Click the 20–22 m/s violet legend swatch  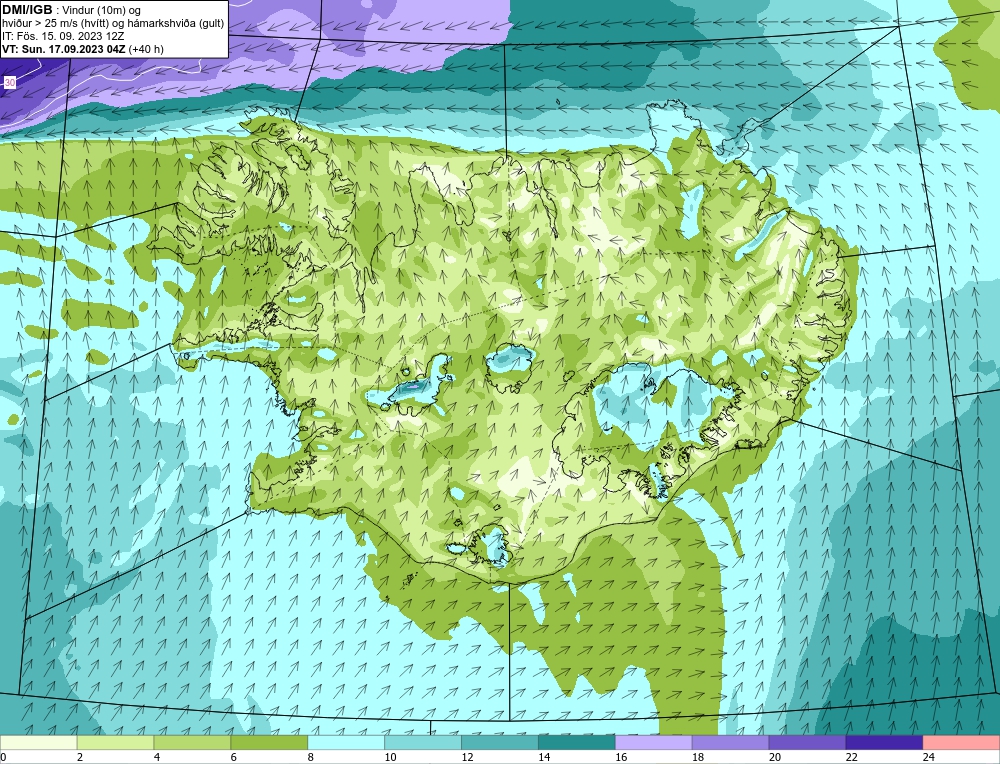click(x=807, y=743)
